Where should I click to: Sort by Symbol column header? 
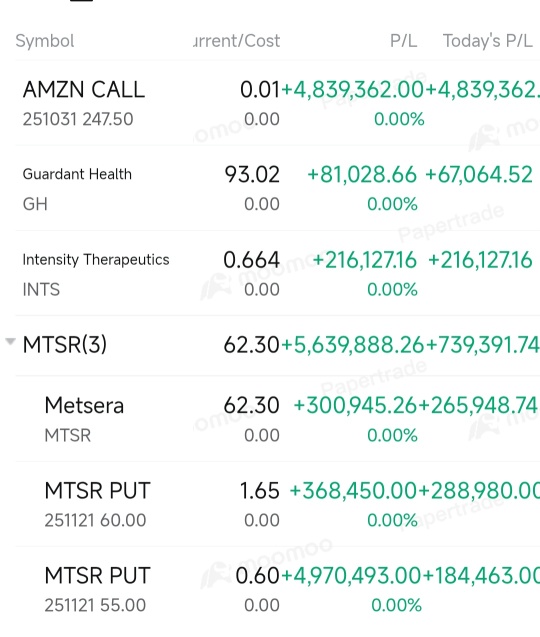(45, 41)
